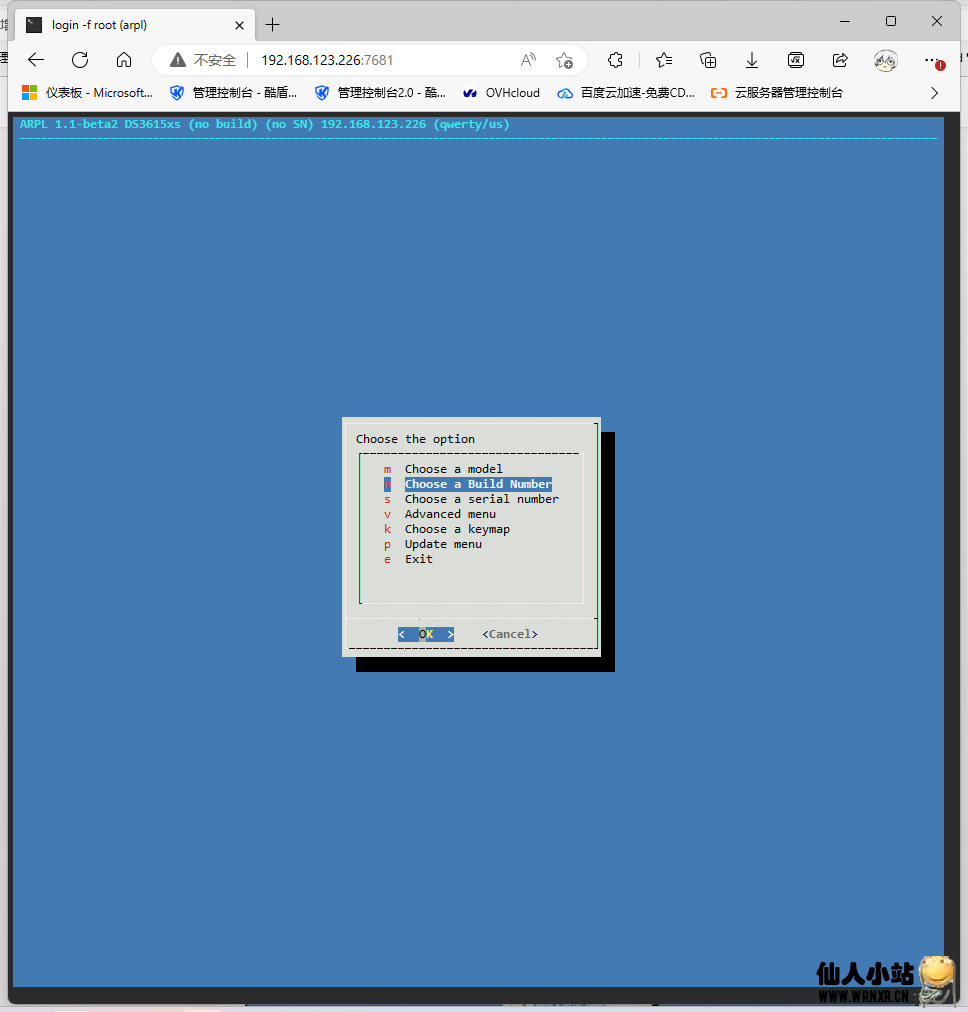Select the 'login -f root (arpl)' tab
This screenshot has width=968, height=1012.
point(130,25)
